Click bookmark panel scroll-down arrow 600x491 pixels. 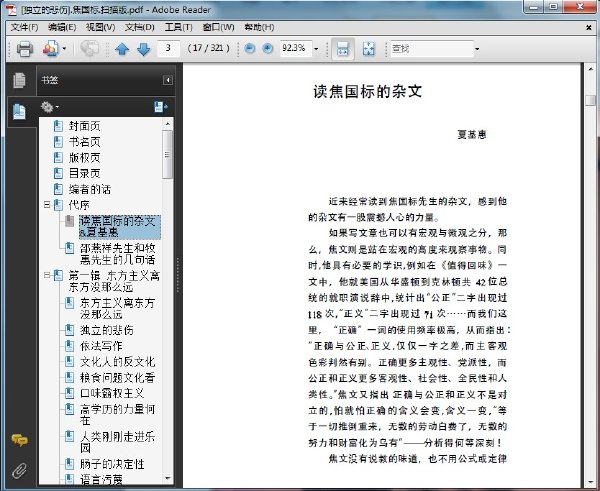(168, 478)
